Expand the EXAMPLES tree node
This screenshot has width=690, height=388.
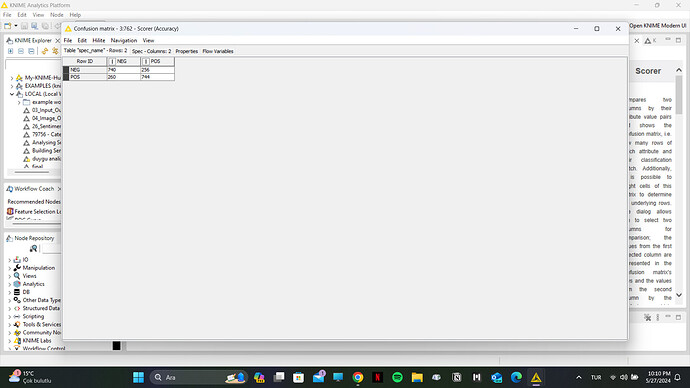pyautogui.click(x=12, y=86)
